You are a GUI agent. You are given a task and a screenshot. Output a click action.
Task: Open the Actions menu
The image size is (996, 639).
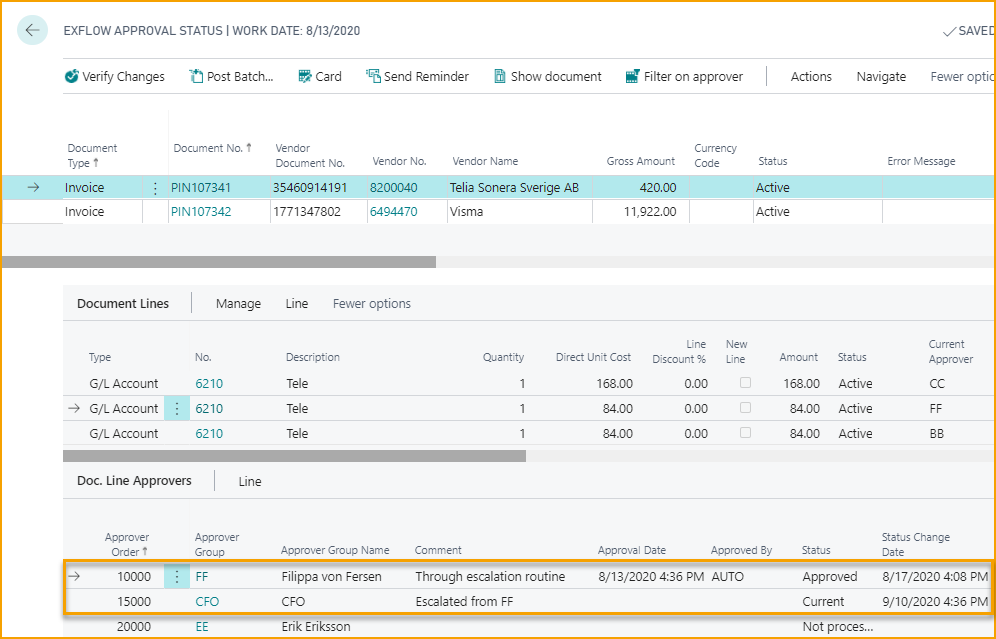pyautogui.click(x=810, y=77)
